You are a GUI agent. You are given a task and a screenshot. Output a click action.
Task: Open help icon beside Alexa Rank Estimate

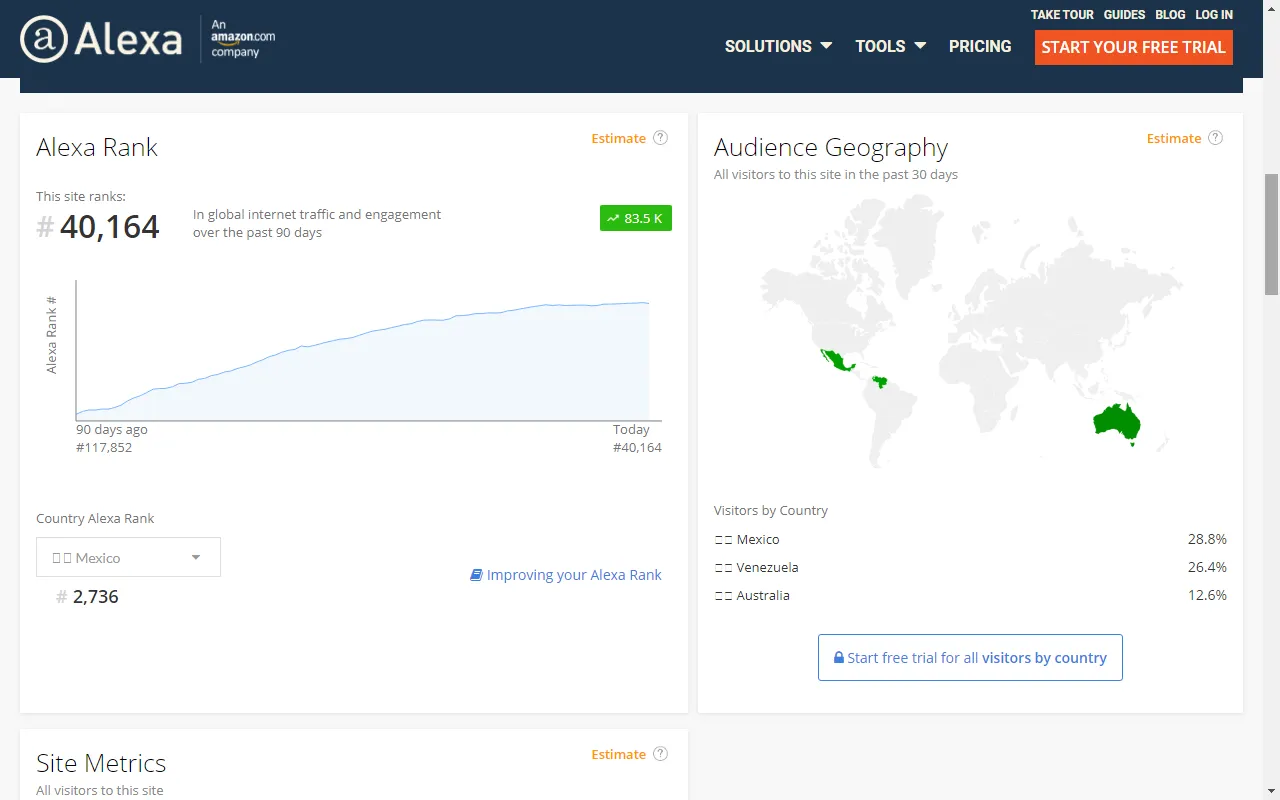[660, 138]
